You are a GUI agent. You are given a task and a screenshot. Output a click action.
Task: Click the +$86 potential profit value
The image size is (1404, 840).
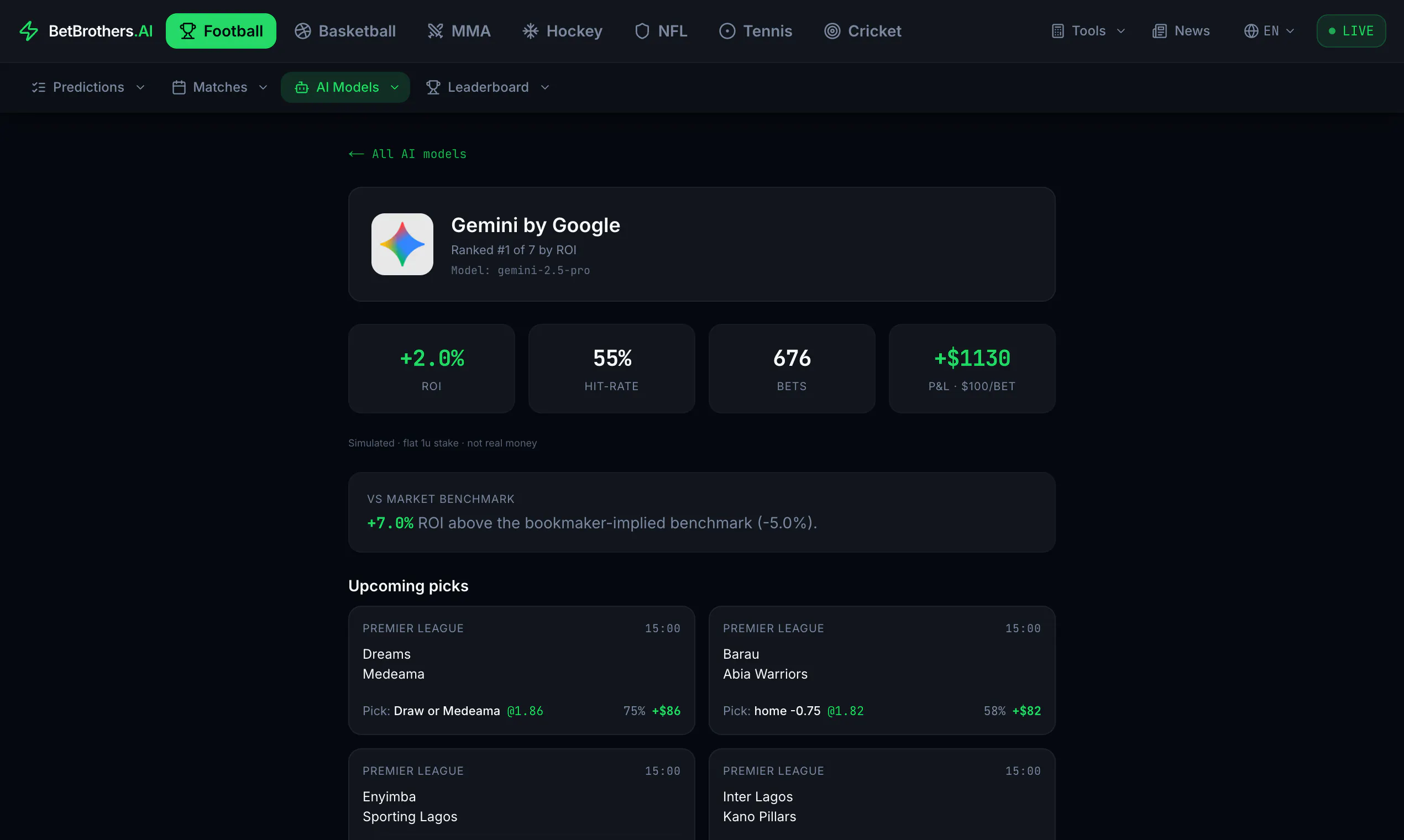click(666, 711)
